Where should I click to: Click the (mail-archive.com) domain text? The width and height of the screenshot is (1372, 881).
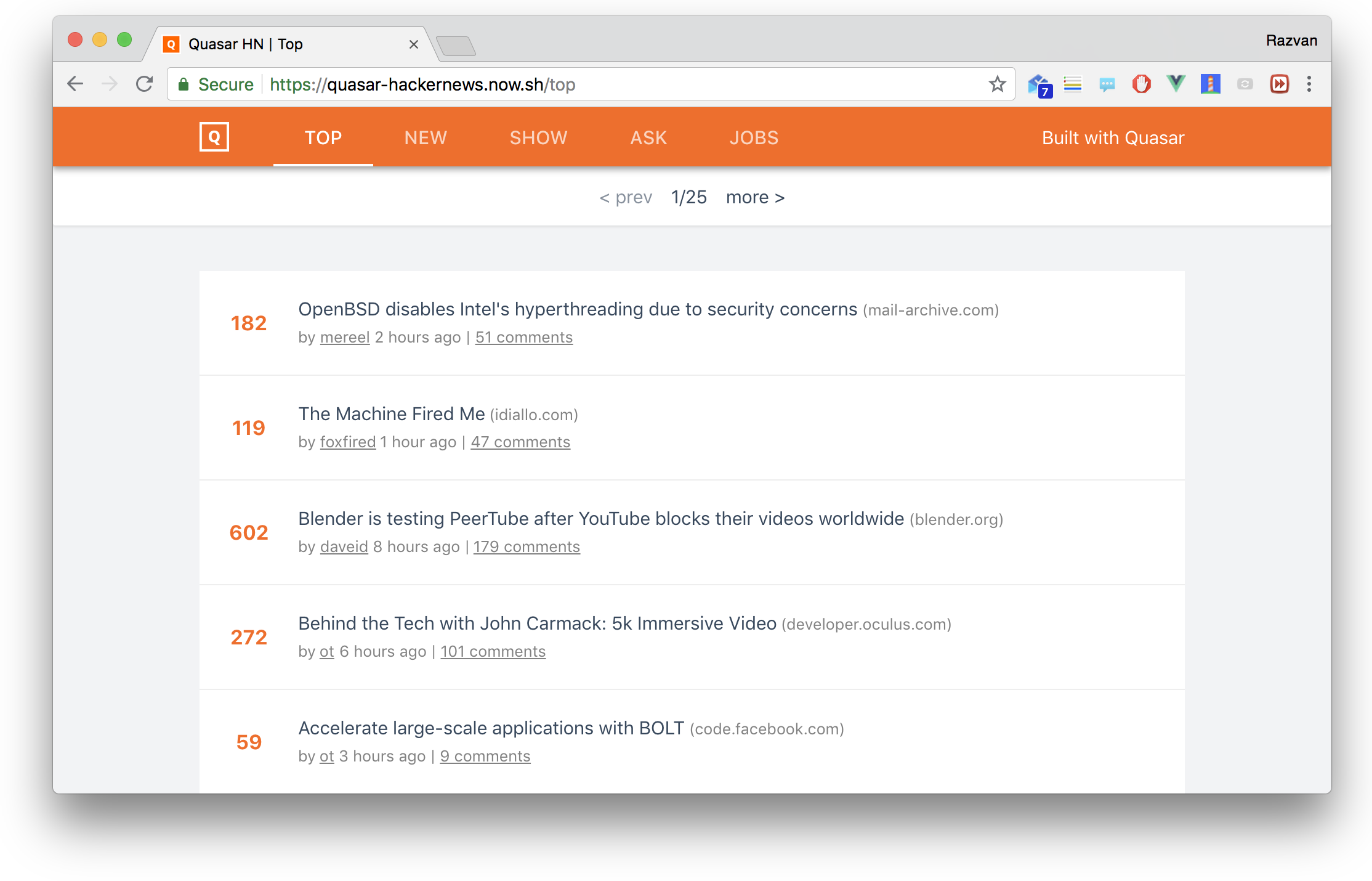click(x=930, y=310)
